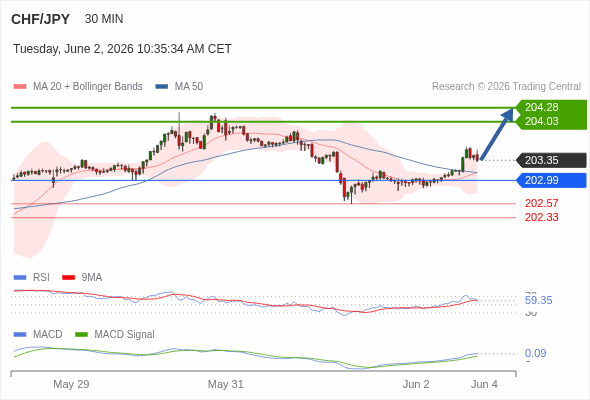590x400 pixels.
Task: Click the MACD Signal legend swatch
Action: (81, 335)
